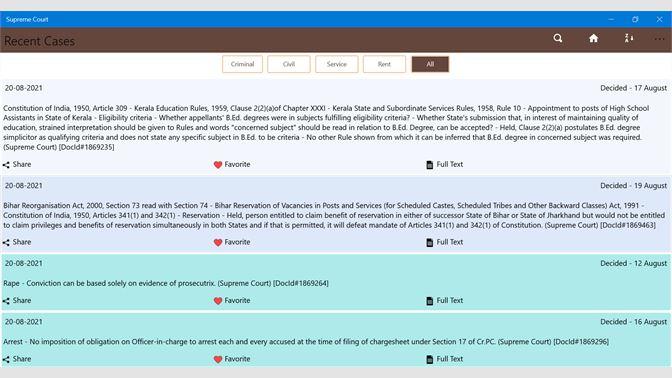This screenshot has width=672, height=378.
Task: Click 'Rape - Conviction can be based' summary
Action: [x=166, y=283]
